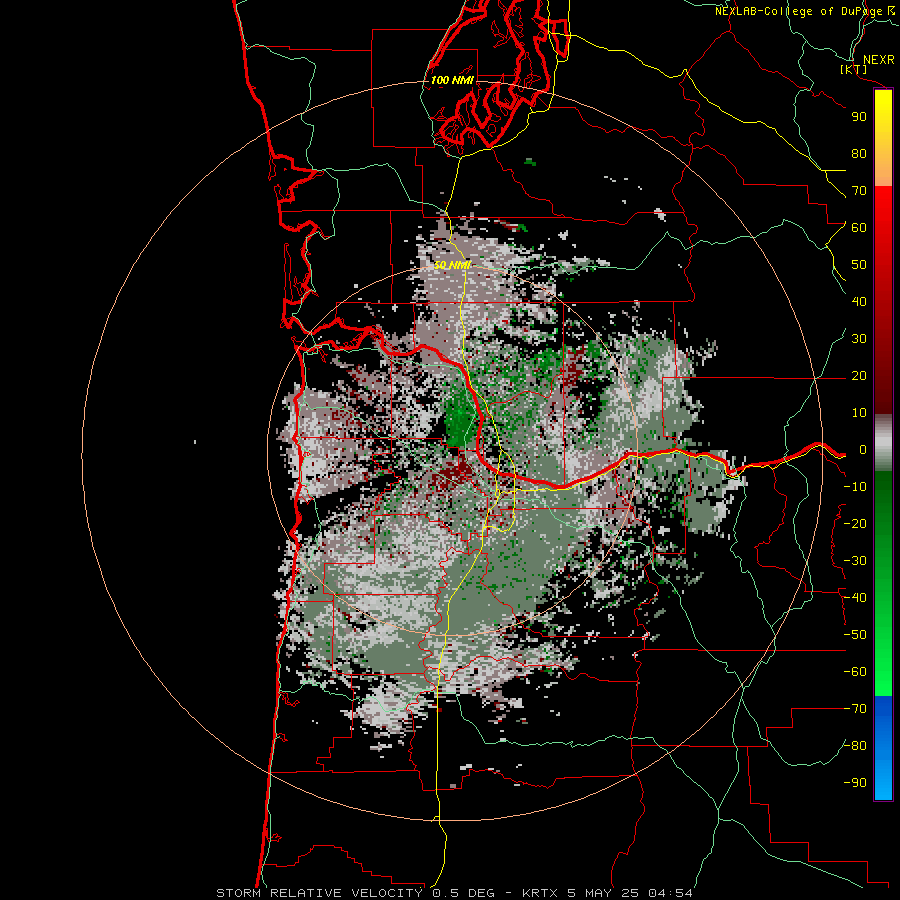Click the 10 value on velocity scale
The width and height of the screenshot is (900, 900).
(x=859, y=413)
